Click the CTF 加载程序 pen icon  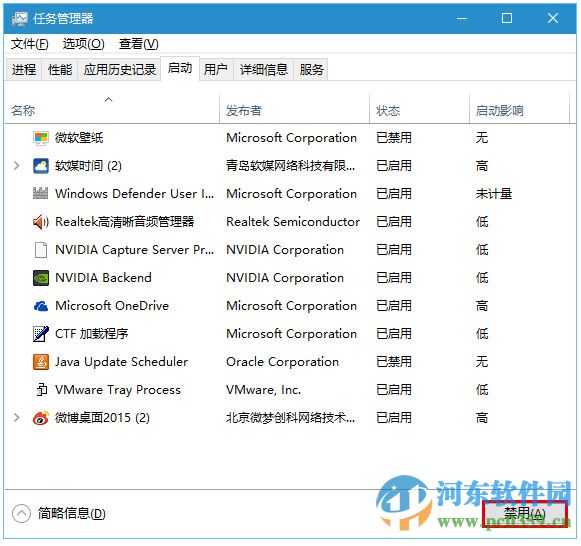[41, 334]
